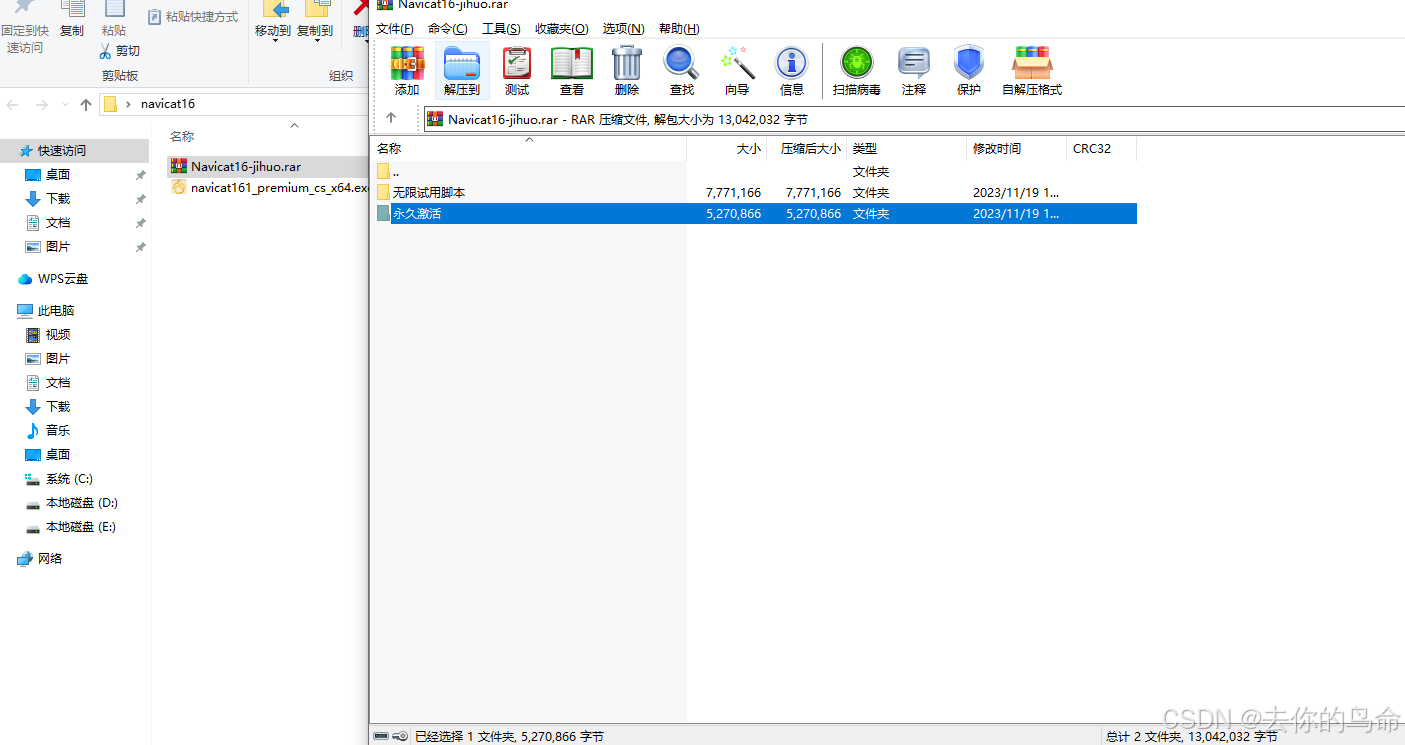1405x745 pixels.
Task: Click the 自解压格式 SFX icon
Action: 1032,71
